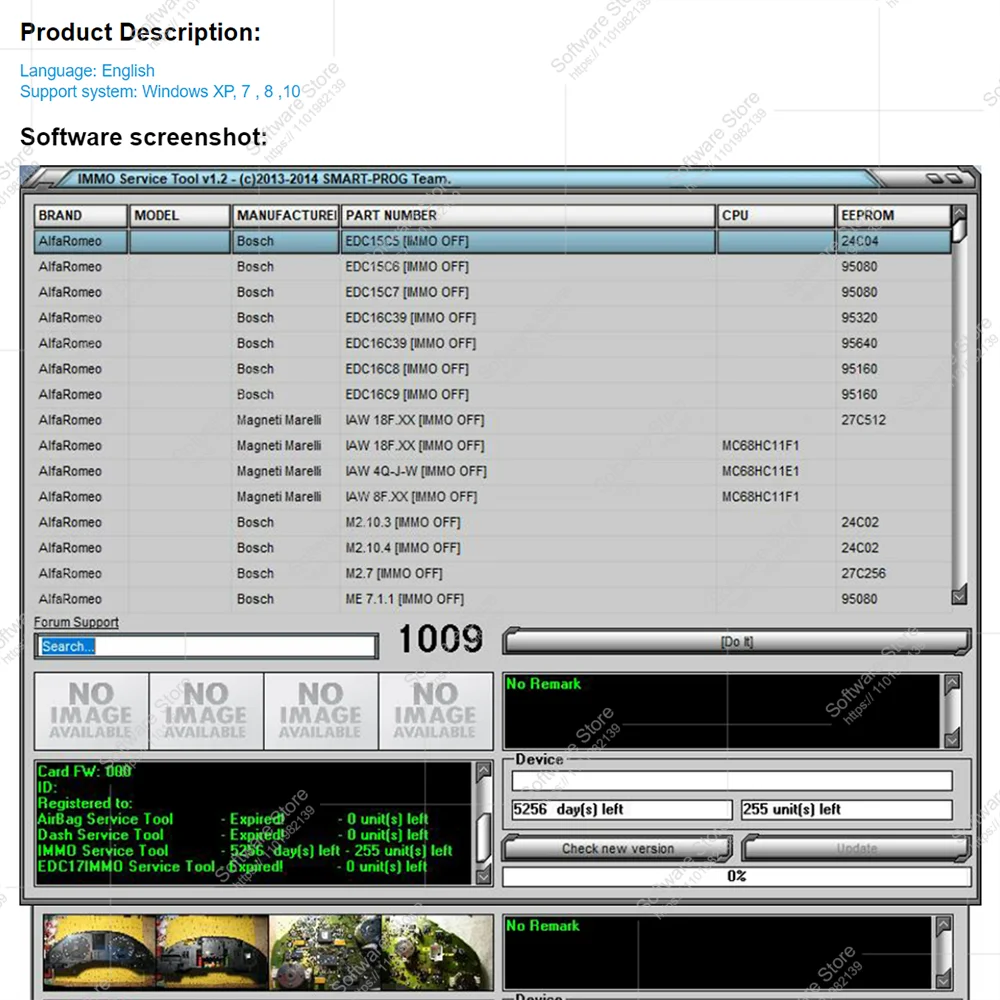Sort table by BRAND column header

coord(80,216)
